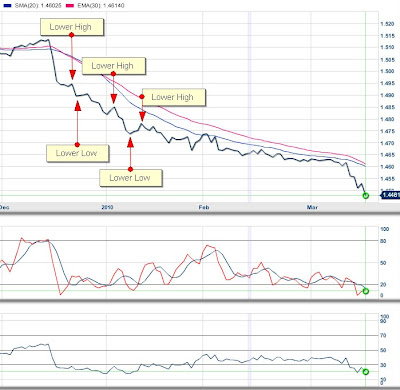The image size is (400, 390).
Task: Click the 80 level label in stochastic panel
Action: click(x=383, y=241)
